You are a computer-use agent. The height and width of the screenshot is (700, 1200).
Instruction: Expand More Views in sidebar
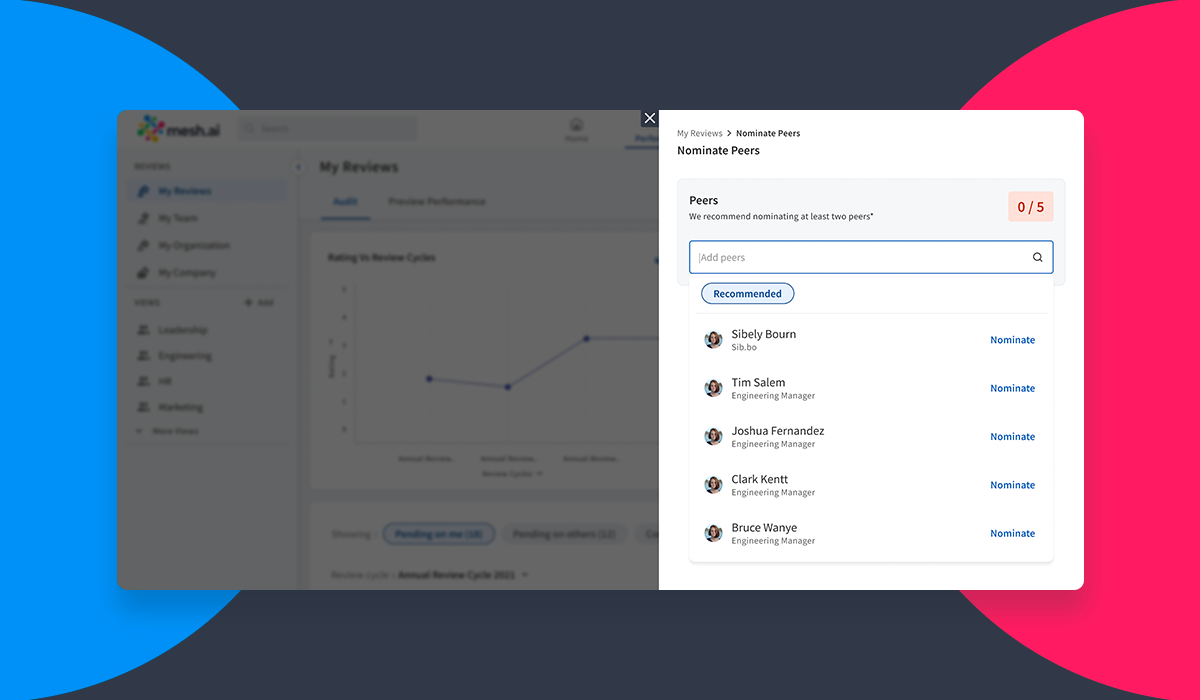[x=167, y=431]
